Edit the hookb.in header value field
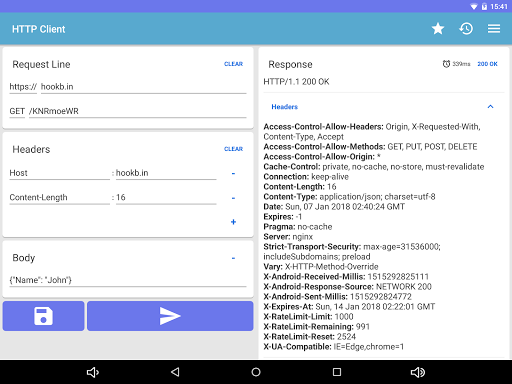Viewport: 512px width, 384px height. coord(166,173)
